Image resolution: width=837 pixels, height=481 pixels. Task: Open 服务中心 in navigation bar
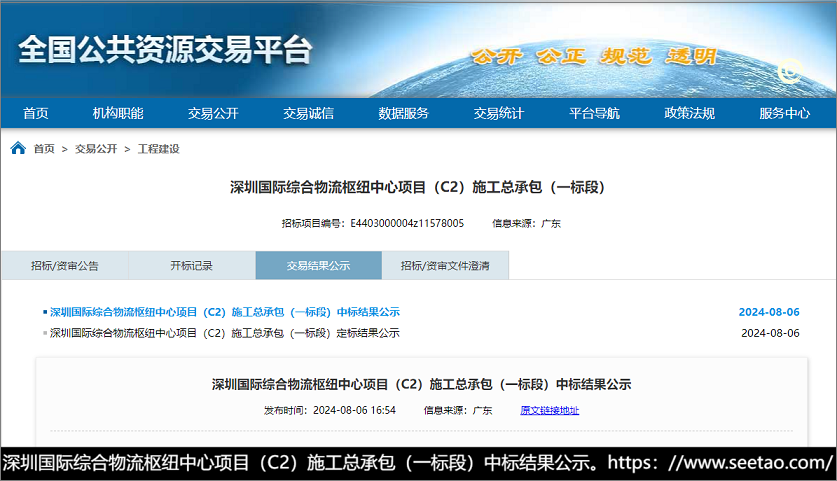pyautogui.click(x=784, y=113)
